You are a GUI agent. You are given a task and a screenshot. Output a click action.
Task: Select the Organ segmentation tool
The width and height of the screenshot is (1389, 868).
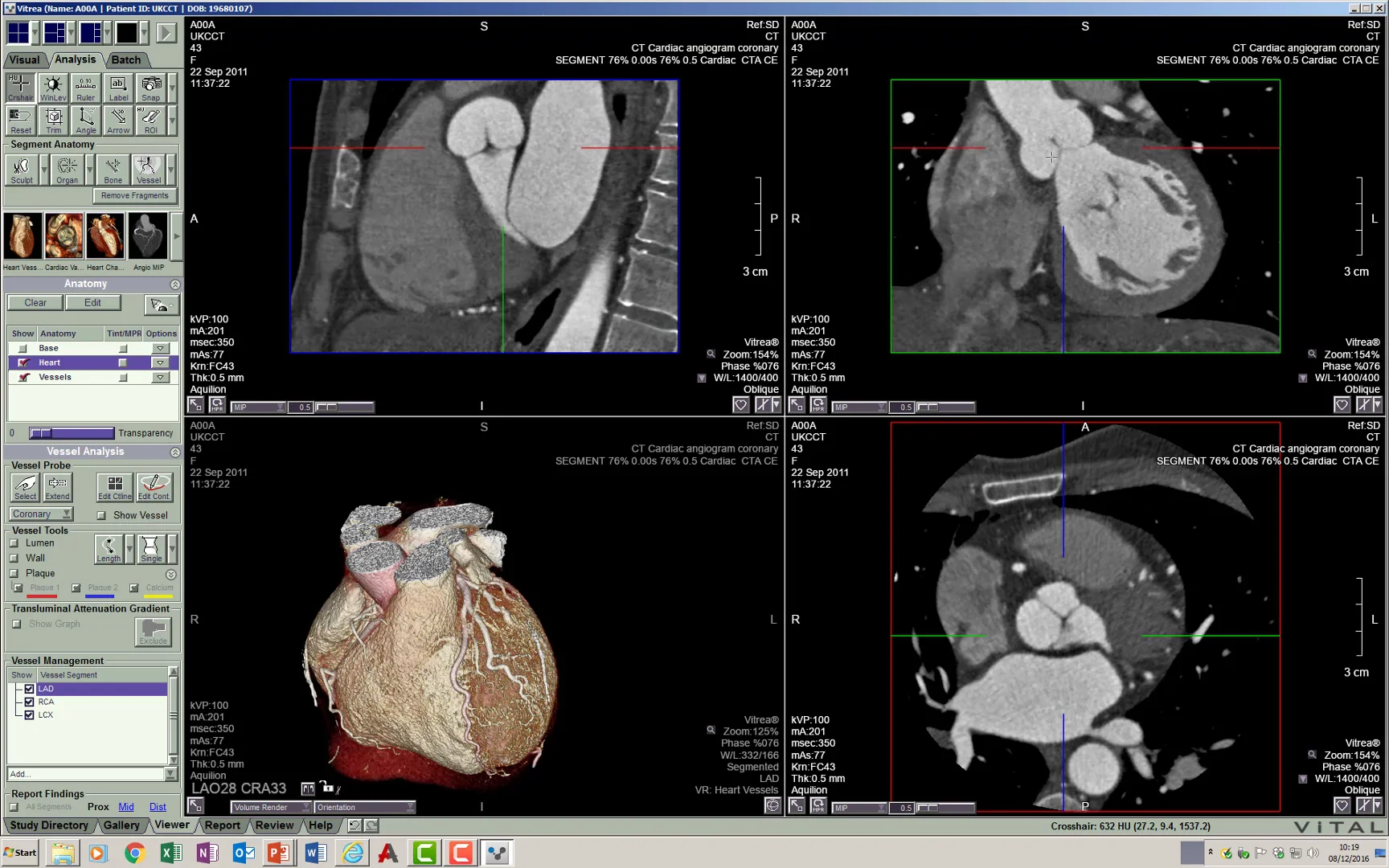68,170
